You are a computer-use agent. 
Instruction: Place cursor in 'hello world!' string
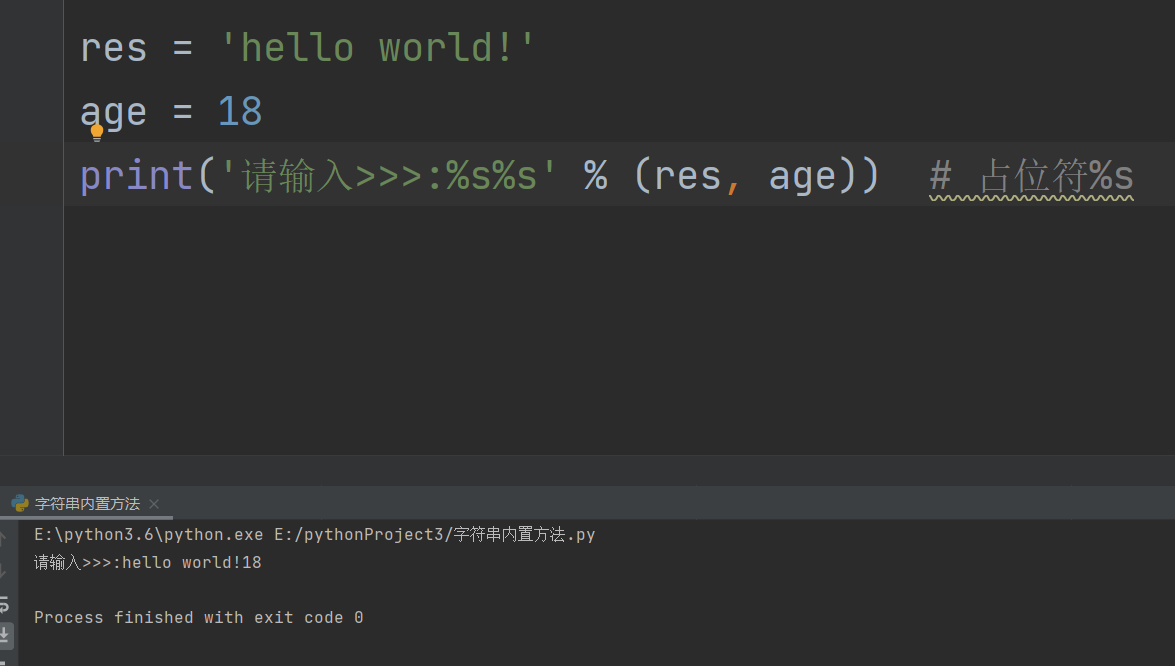tap(377, 48)
